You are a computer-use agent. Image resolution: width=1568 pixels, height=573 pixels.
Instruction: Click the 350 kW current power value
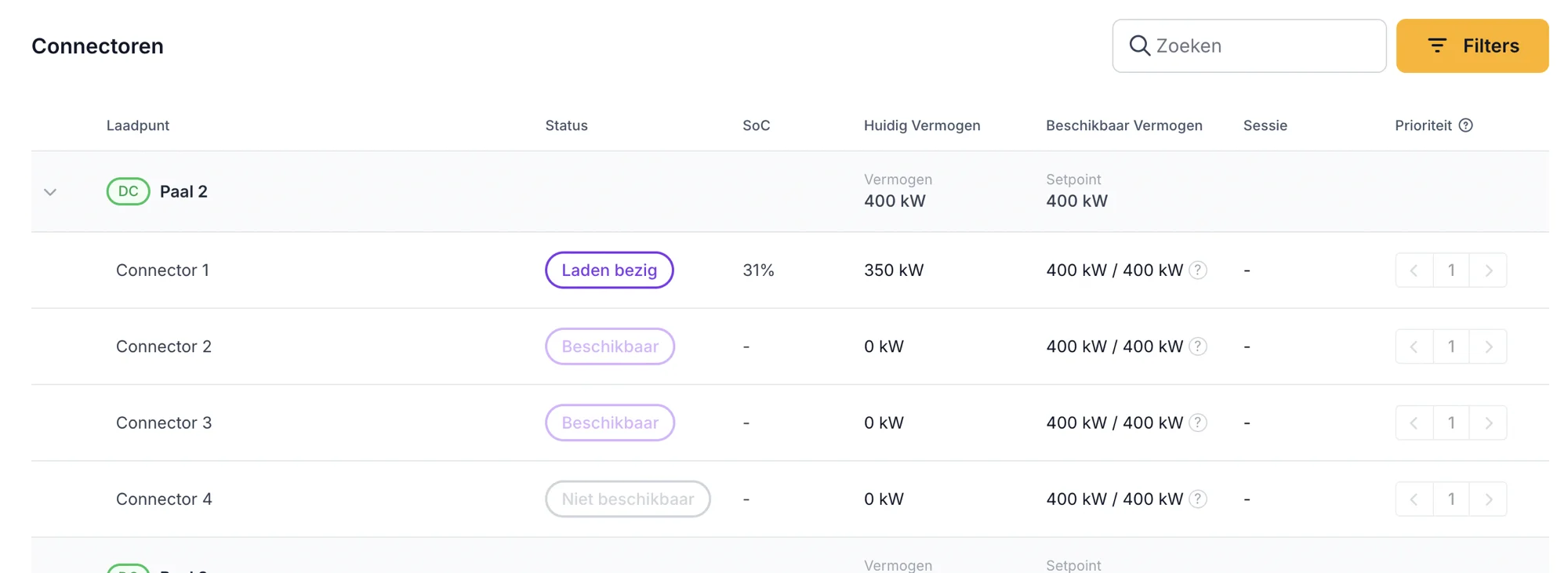pos(894,270)
